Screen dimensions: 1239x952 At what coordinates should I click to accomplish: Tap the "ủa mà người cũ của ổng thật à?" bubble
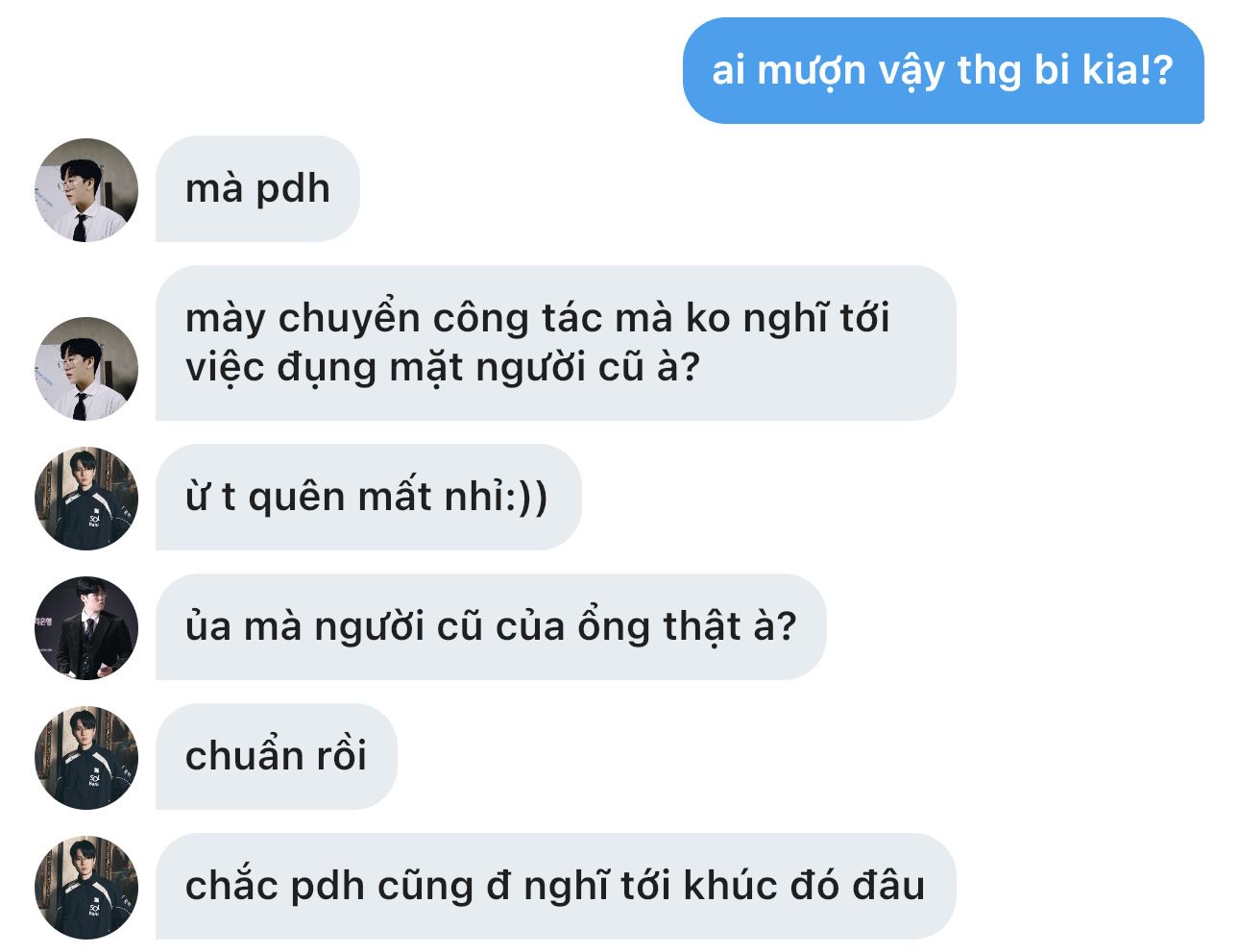click(x=491, y=626)
